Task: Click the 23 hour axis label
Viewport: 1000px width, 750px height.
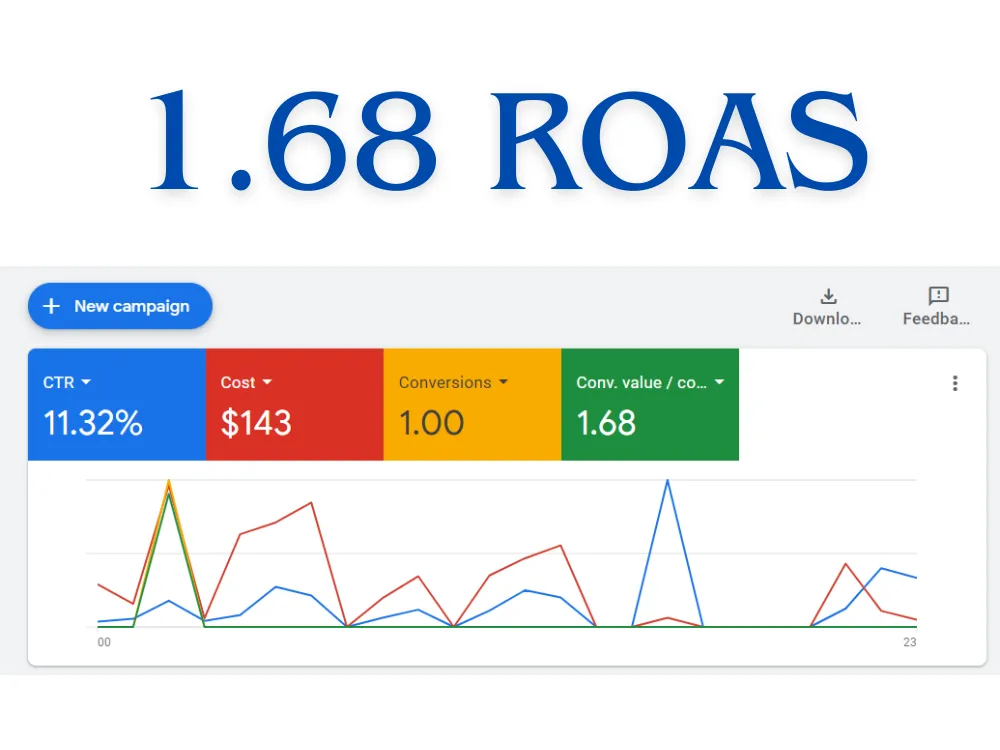Action: click(x=909, y=642)
